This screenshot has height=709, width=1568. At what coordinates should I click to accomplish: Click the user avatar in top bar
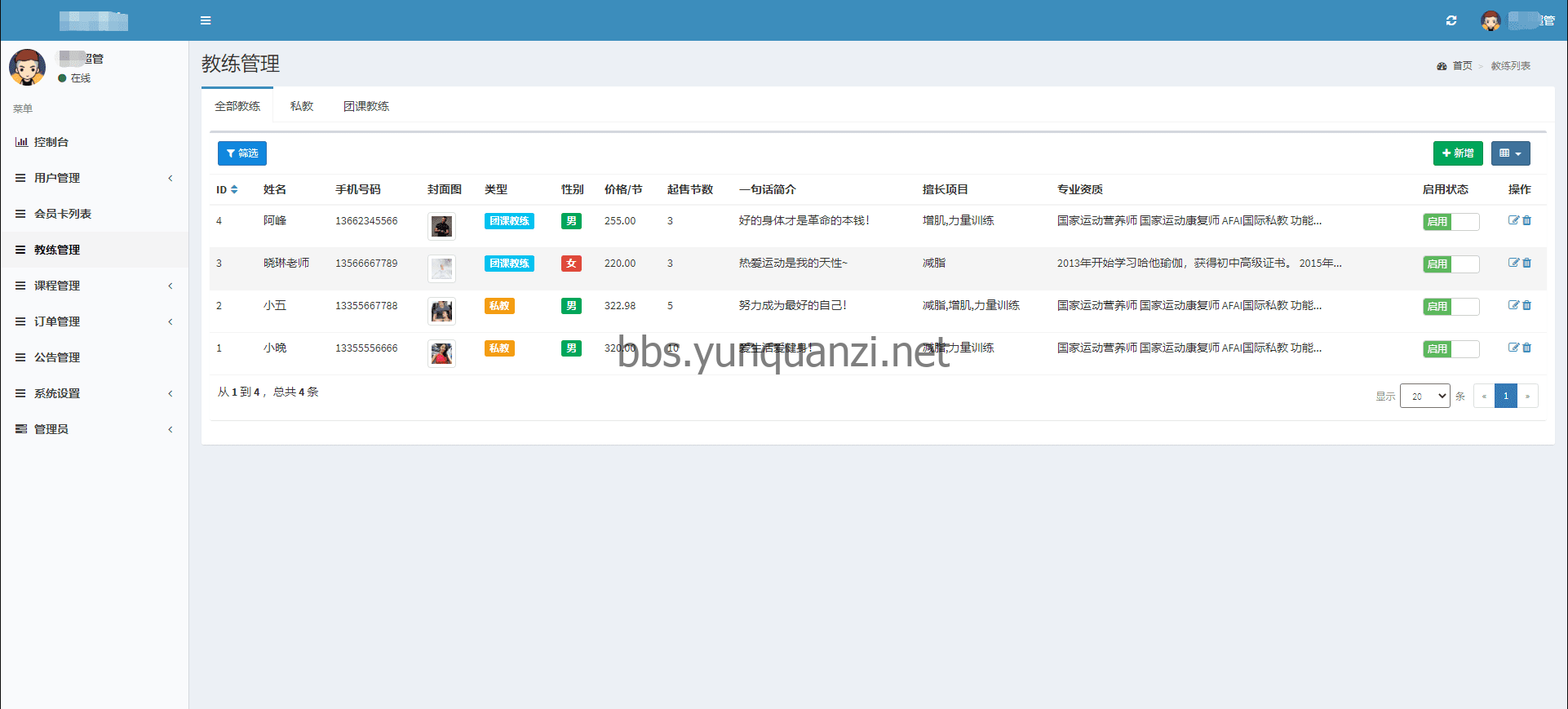point(1490,21)
